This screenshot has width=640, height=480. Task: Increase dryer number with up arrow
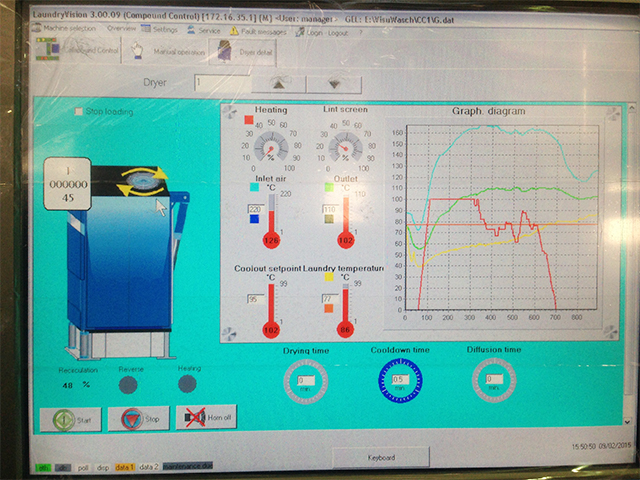tap(279, 84)
